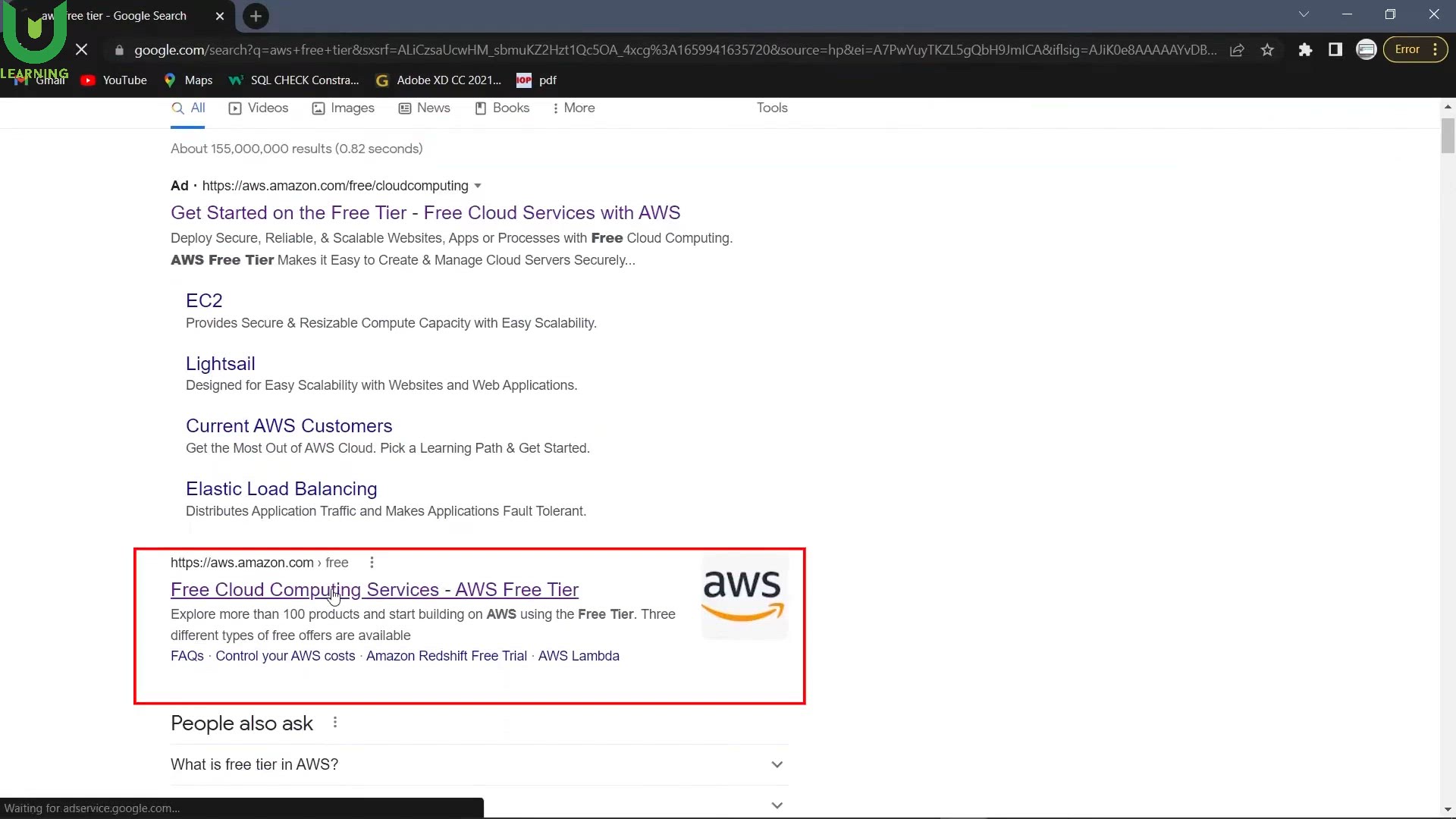Image resolution: width=1456 pixels, height=819 pixels.
Task: Open a new browser tab
Action: 256,16
